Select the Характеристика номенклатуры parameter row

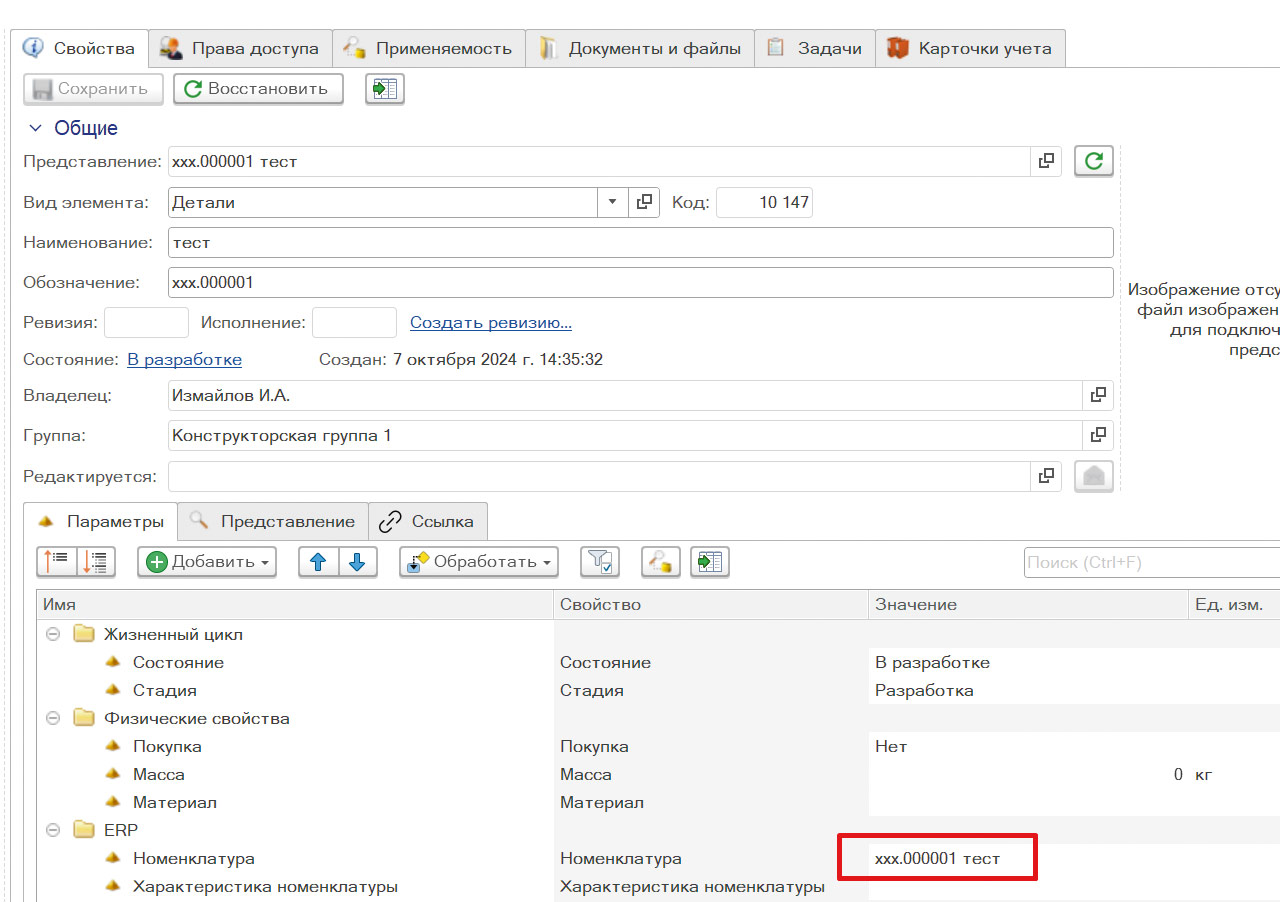pyautogui.click(x=658, y=886)
